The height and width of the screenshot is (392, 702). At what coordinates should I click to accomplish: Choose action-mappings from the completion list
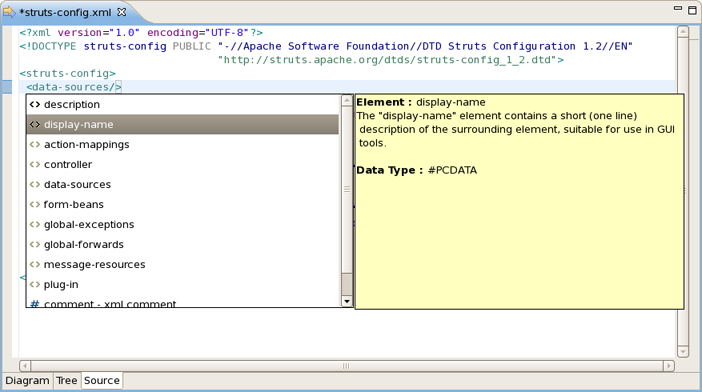pos(183,145)
